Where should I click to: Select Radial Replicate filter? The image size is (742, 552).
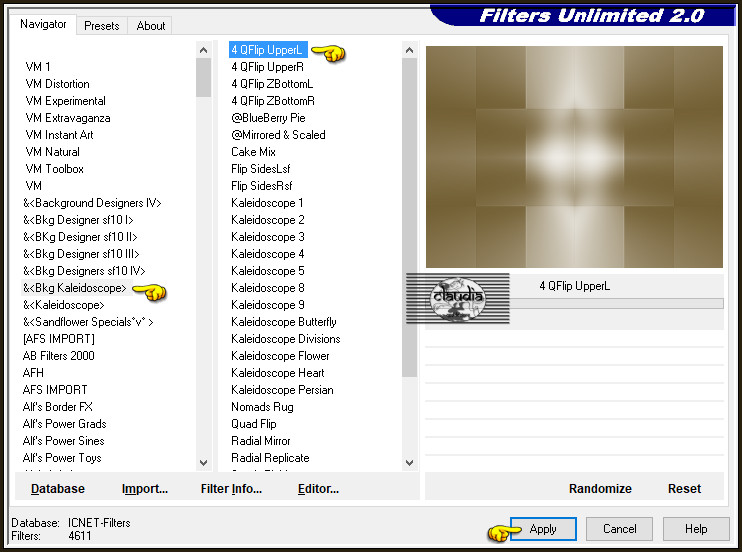point(270,458)
